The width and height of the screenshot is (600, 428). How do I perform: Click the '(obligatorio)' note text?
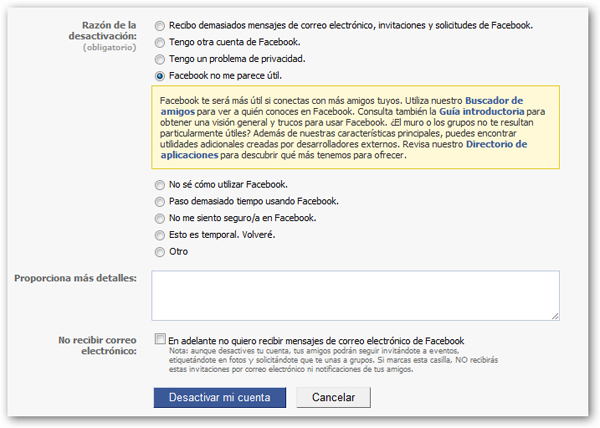(x=110, y=47)
